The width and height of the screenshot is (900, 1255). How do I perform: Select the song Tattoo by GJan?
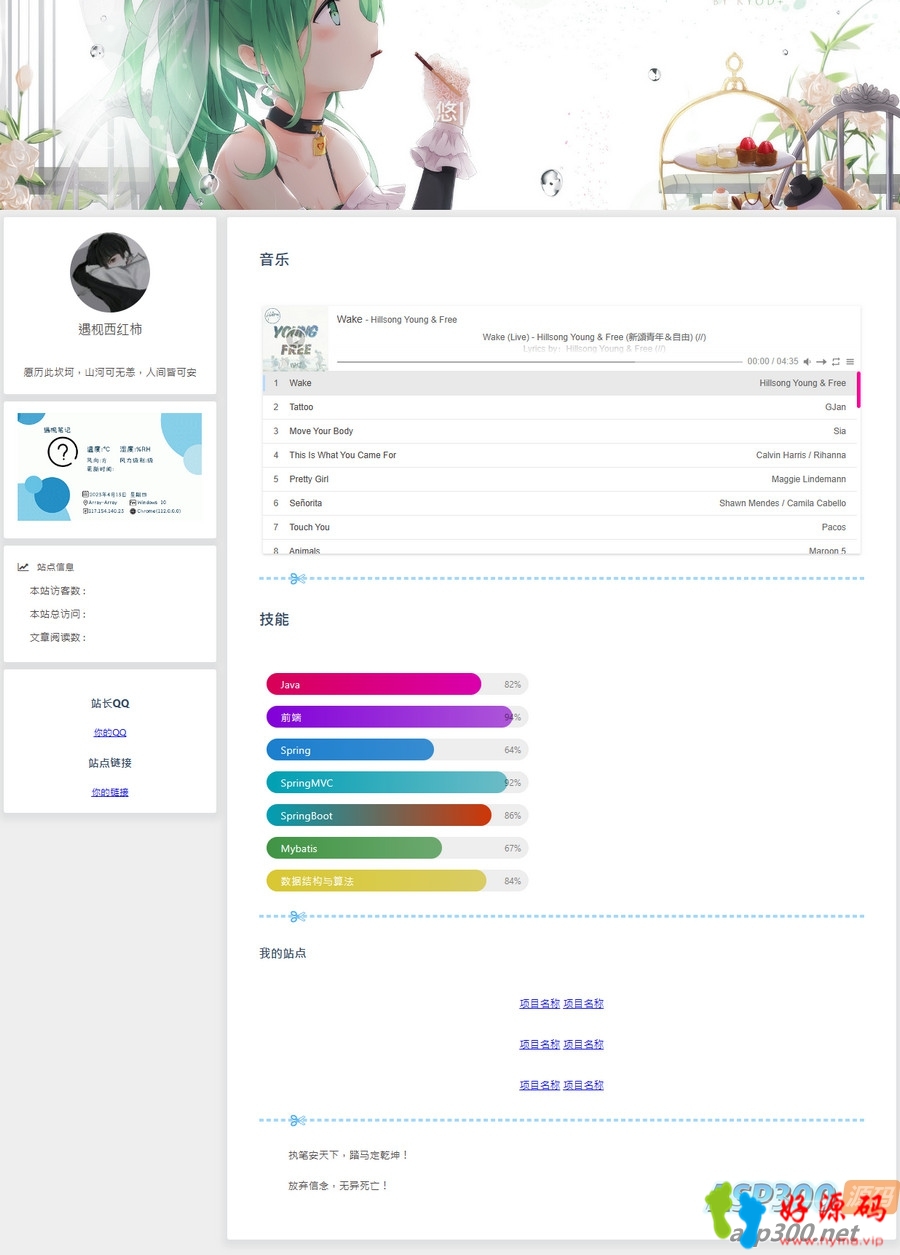pyautogui.click(x=560, y=407)
